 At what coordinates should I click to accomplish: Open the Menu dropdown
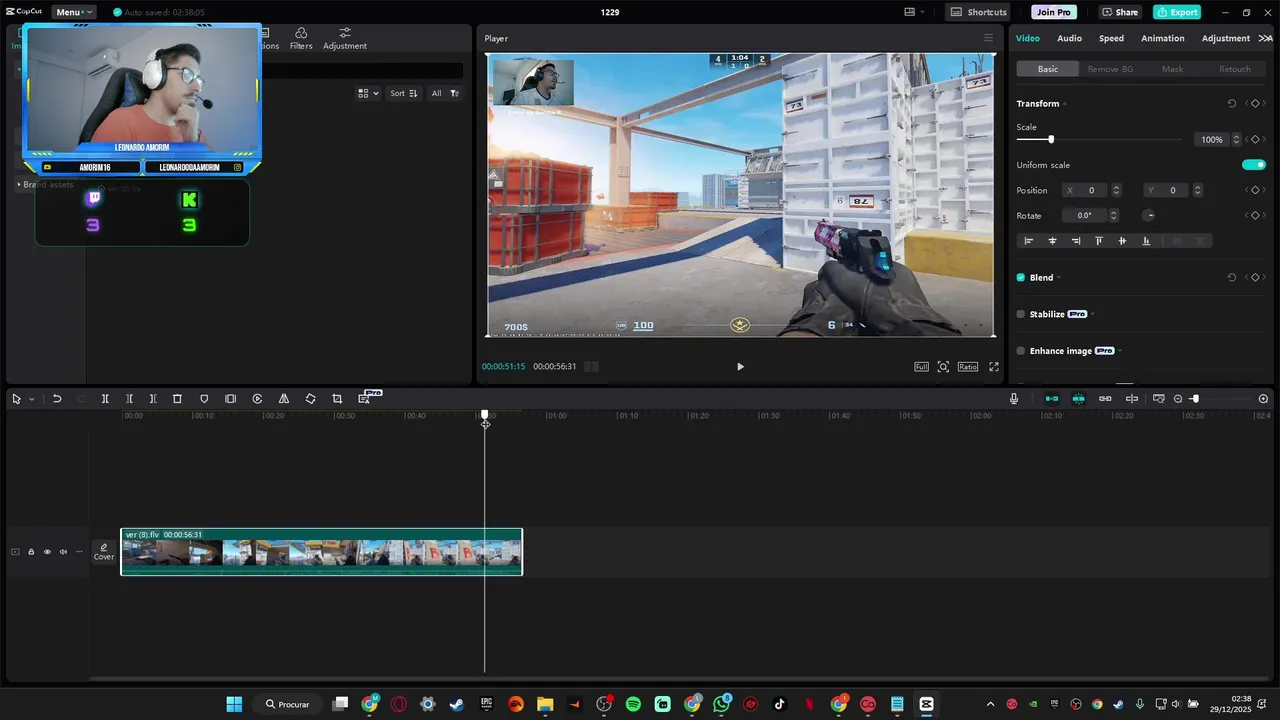pos(74,12)
